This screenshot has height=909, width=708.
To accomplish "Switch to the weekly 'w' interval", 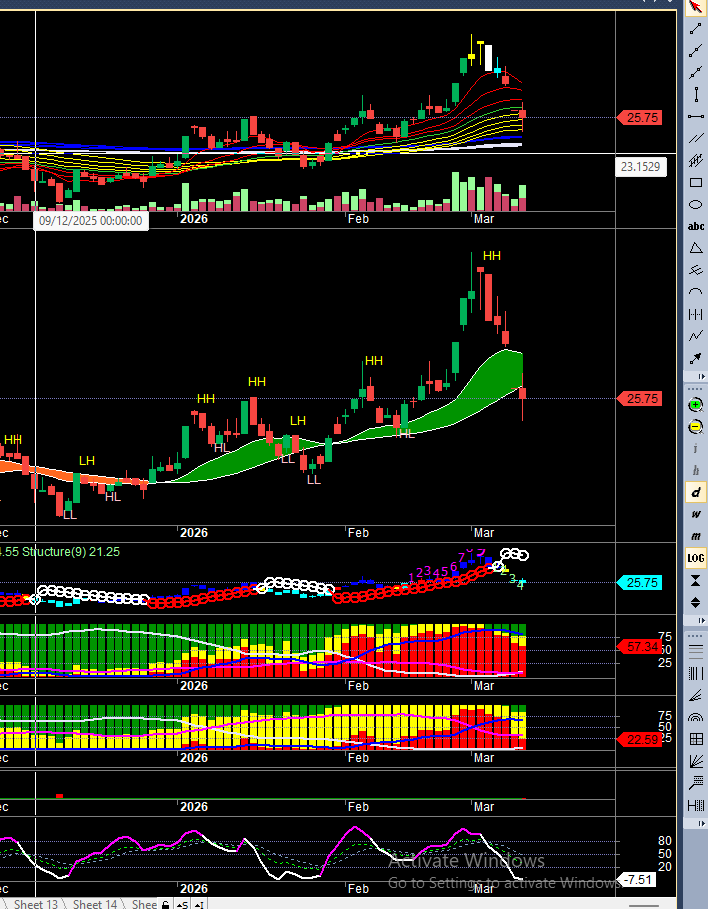I will pyautogui.click(x=696, y=514).
